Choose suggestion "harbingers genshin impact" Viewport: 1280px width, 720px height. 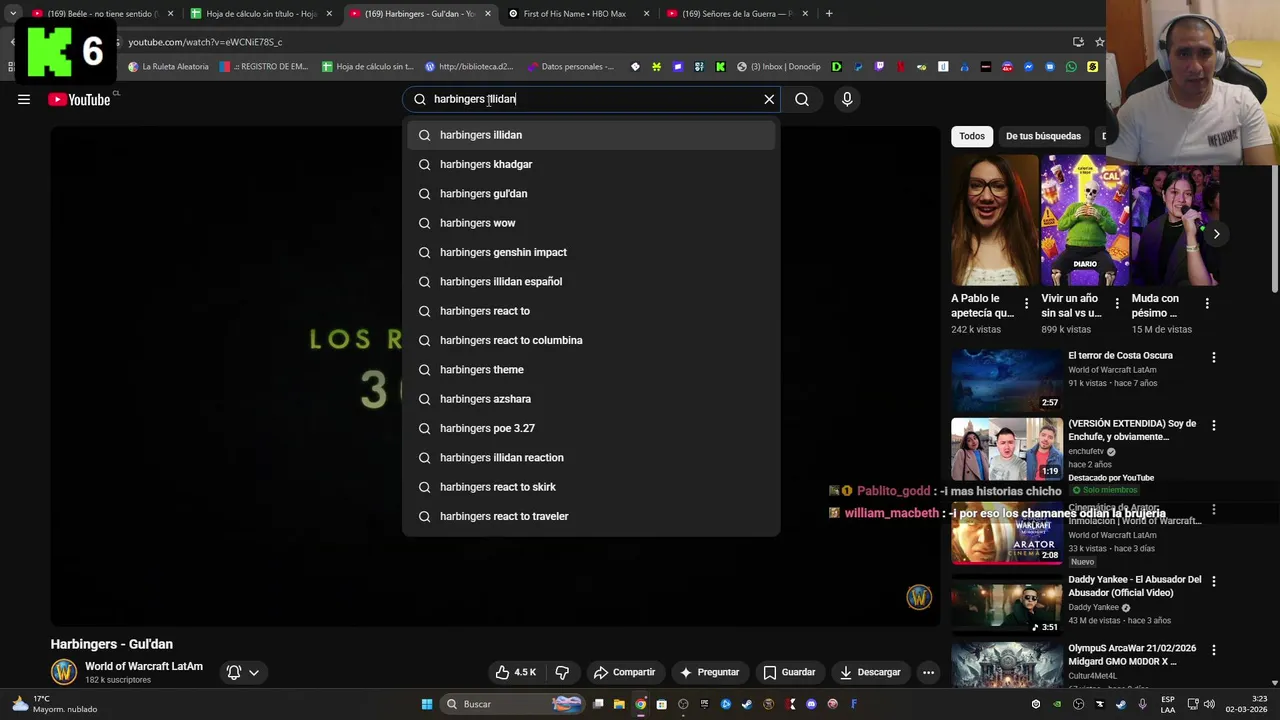(591, 252)
